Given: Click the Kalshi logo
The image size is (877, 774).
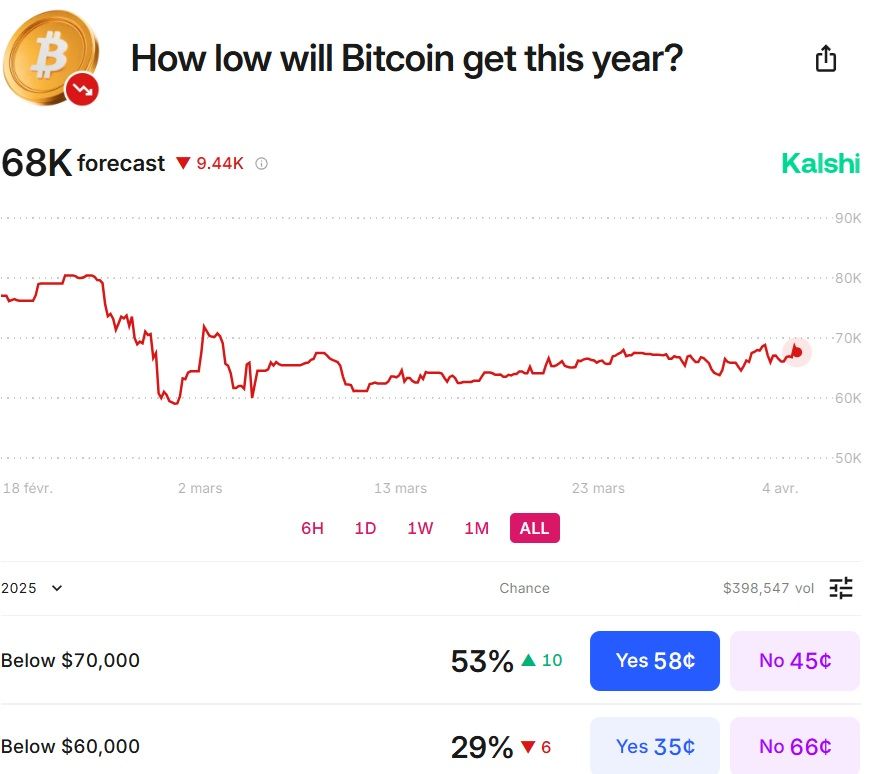Looking at the screenshot, I should [821, 163].
